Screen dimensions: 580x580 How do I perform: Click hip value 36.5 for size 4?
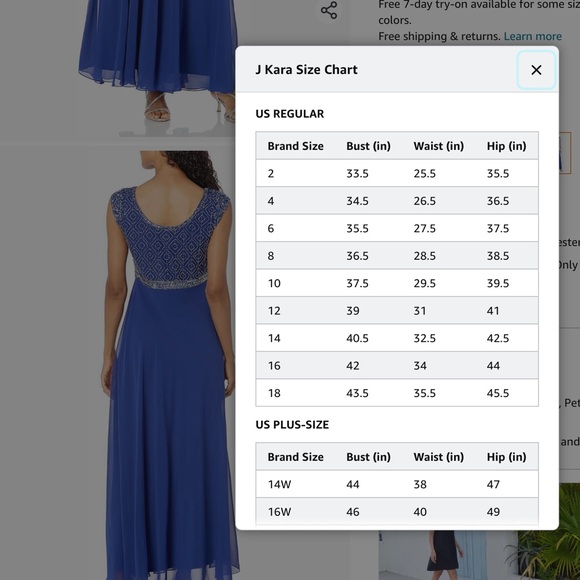pos(498,201)
